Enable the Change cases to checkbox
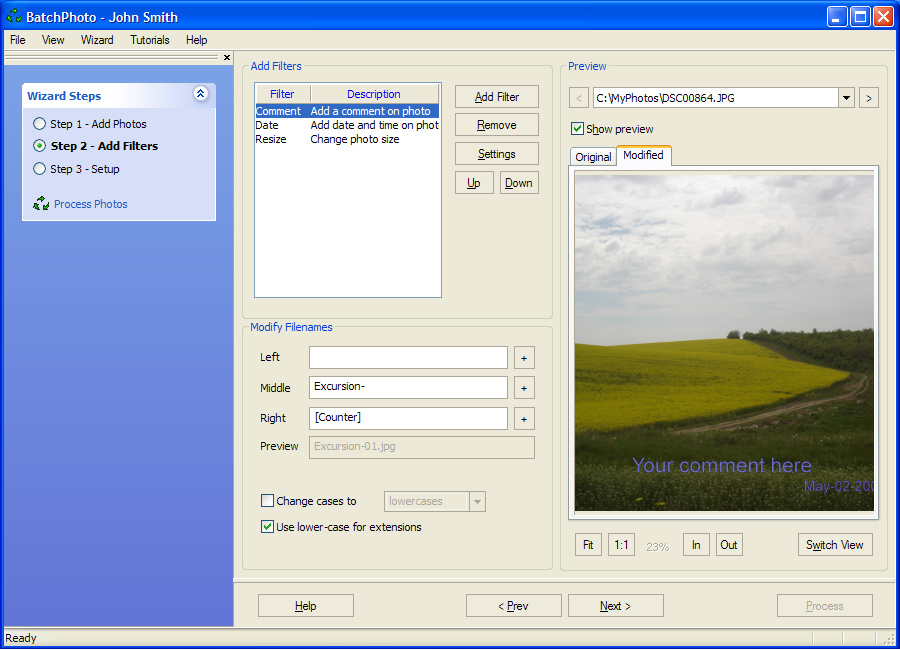 [x=267, y=501]
